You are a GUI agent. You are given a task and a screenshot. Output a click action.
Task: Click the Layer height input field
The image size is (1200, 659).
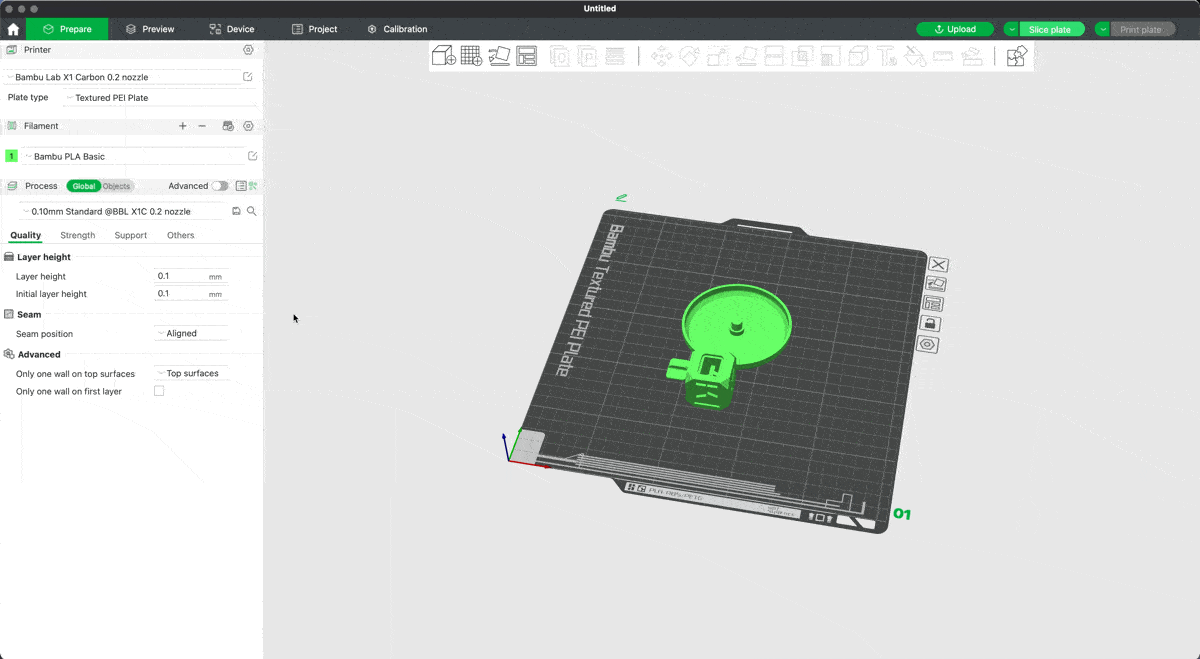tap(180, 276)
